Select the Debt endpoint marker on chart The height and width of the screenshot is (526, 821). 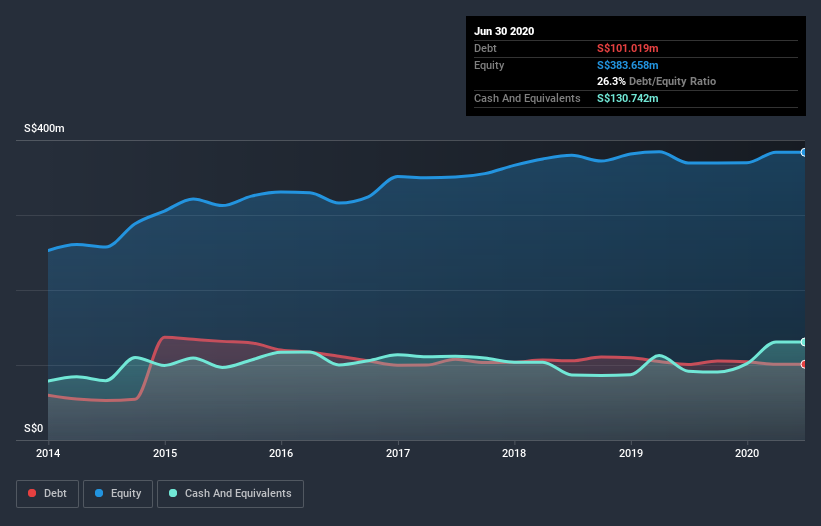point(804,364)
